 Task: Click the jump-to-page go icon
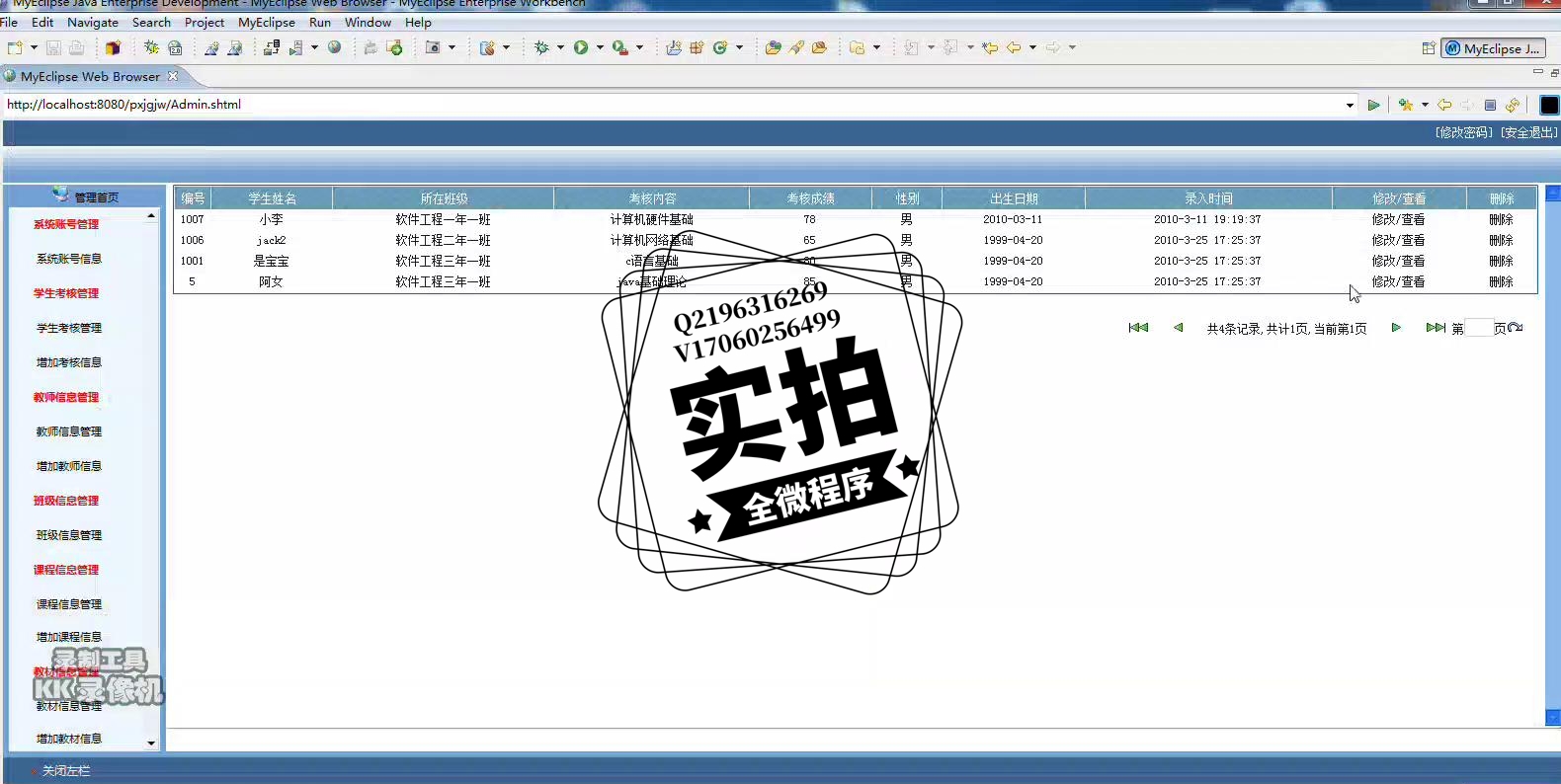[x=1516, y=328]
